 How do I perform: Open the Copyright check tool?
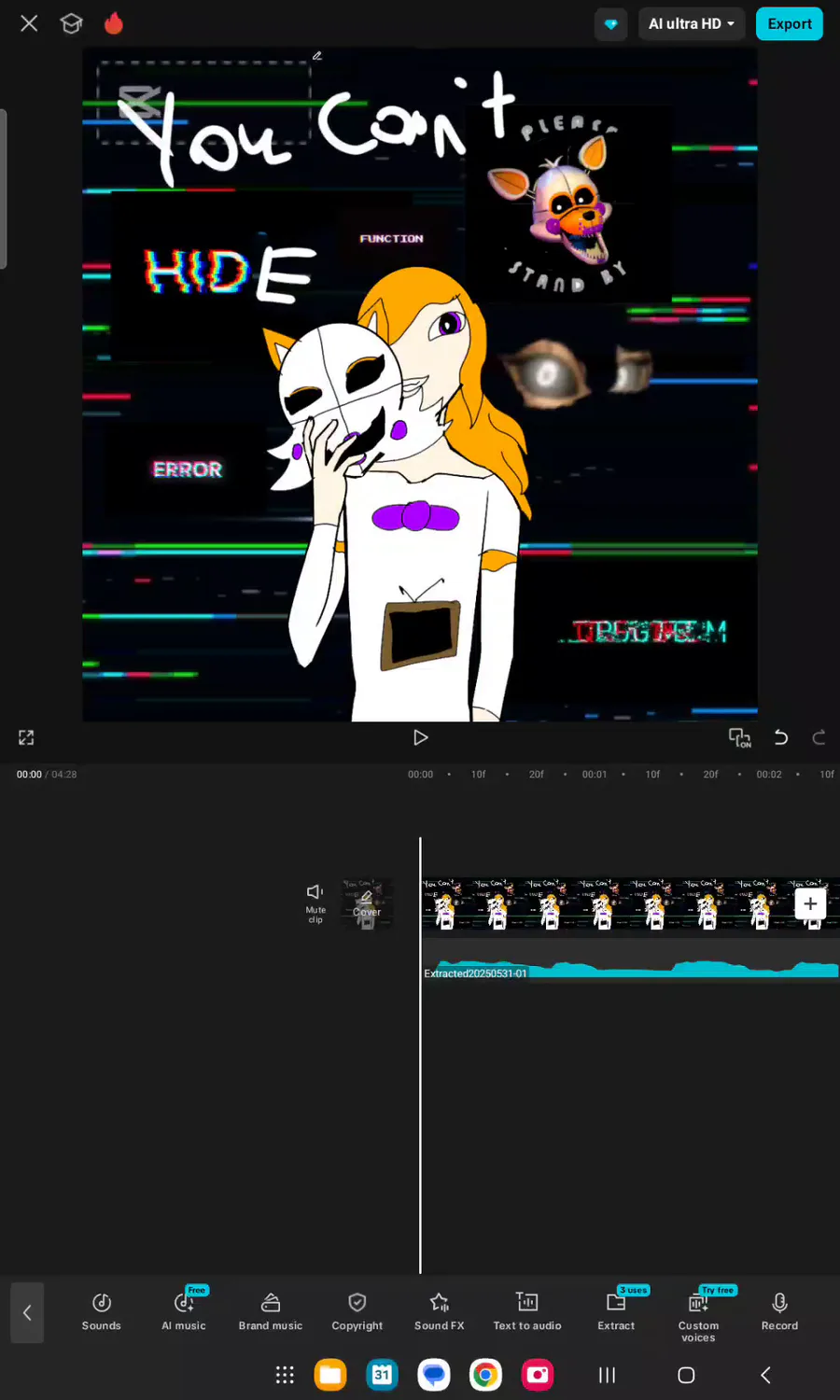(x=357, y=1311)
